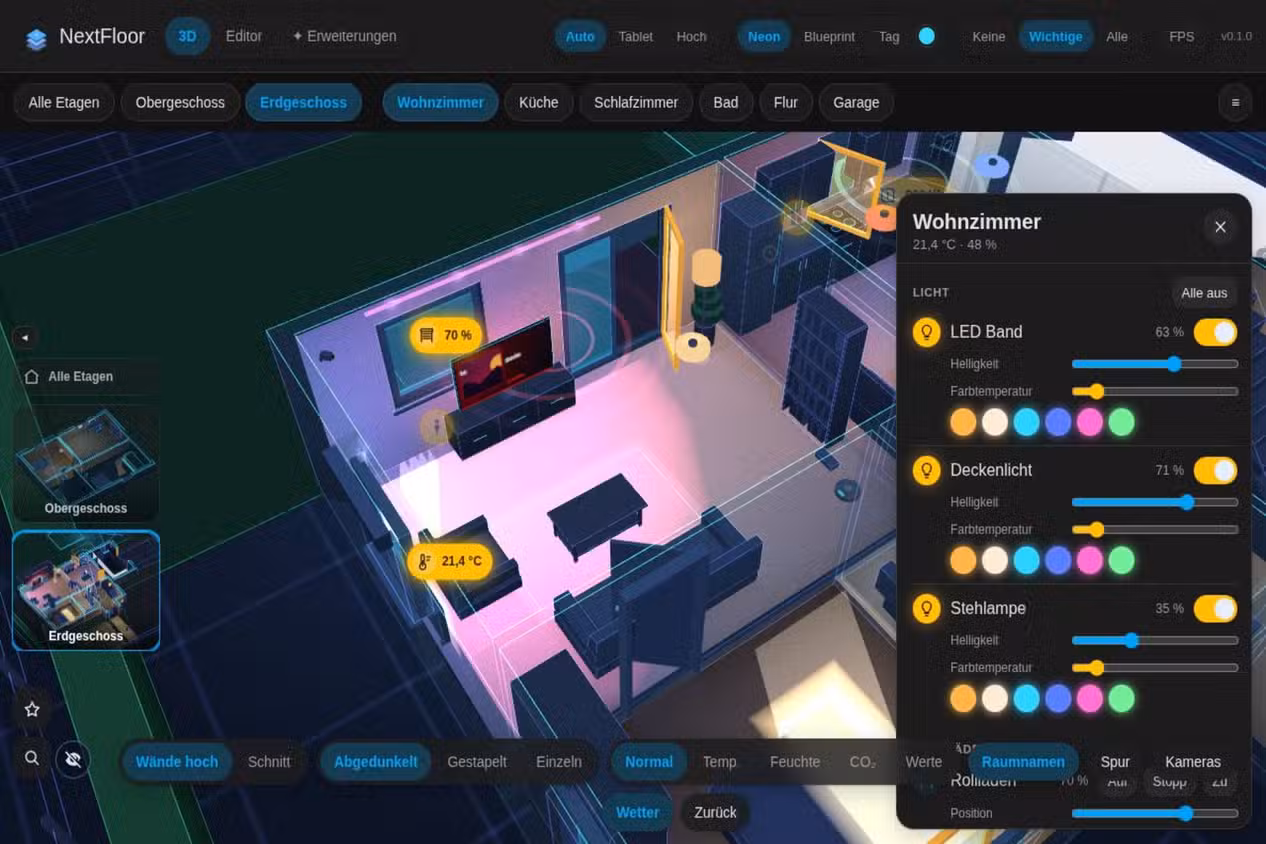Click the 21,4 °C temperature badge
Screen dimensions: 1266x844
tap(450, 561)
